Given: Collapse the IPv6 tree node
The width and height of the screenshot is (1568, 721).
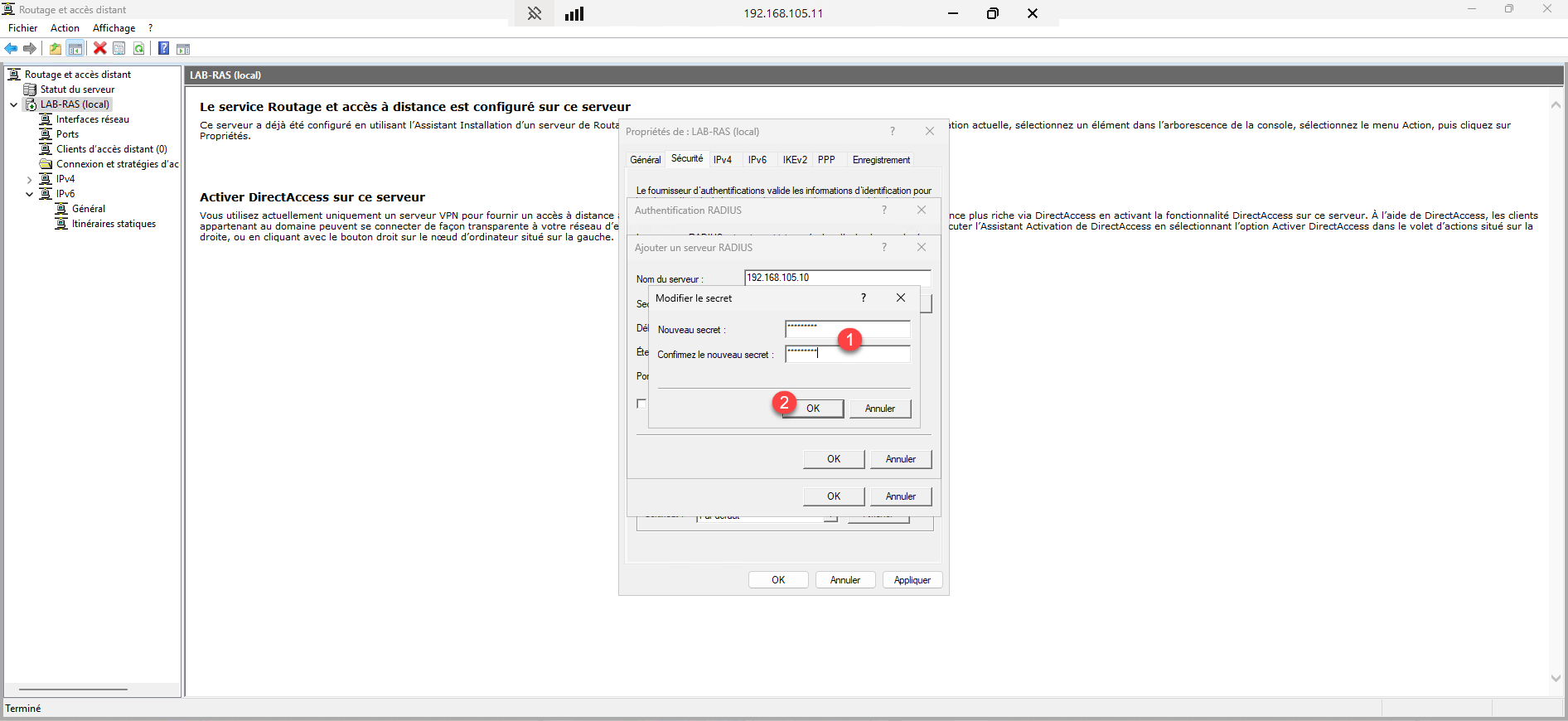Looking at the screenshot, I should click(x=29, y=194).
